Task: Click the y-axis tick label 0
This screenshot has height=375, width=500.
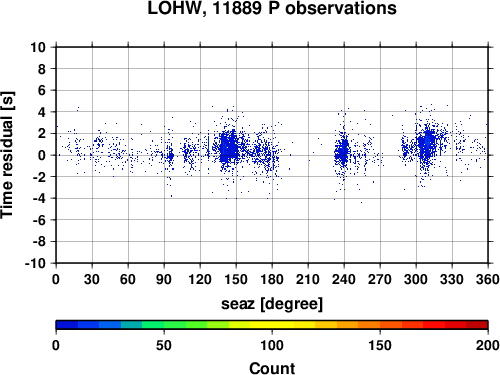Action: point(42,155)
